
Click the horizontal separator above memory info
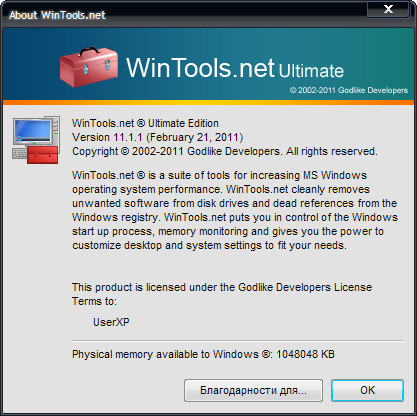(x=238, y=341)
